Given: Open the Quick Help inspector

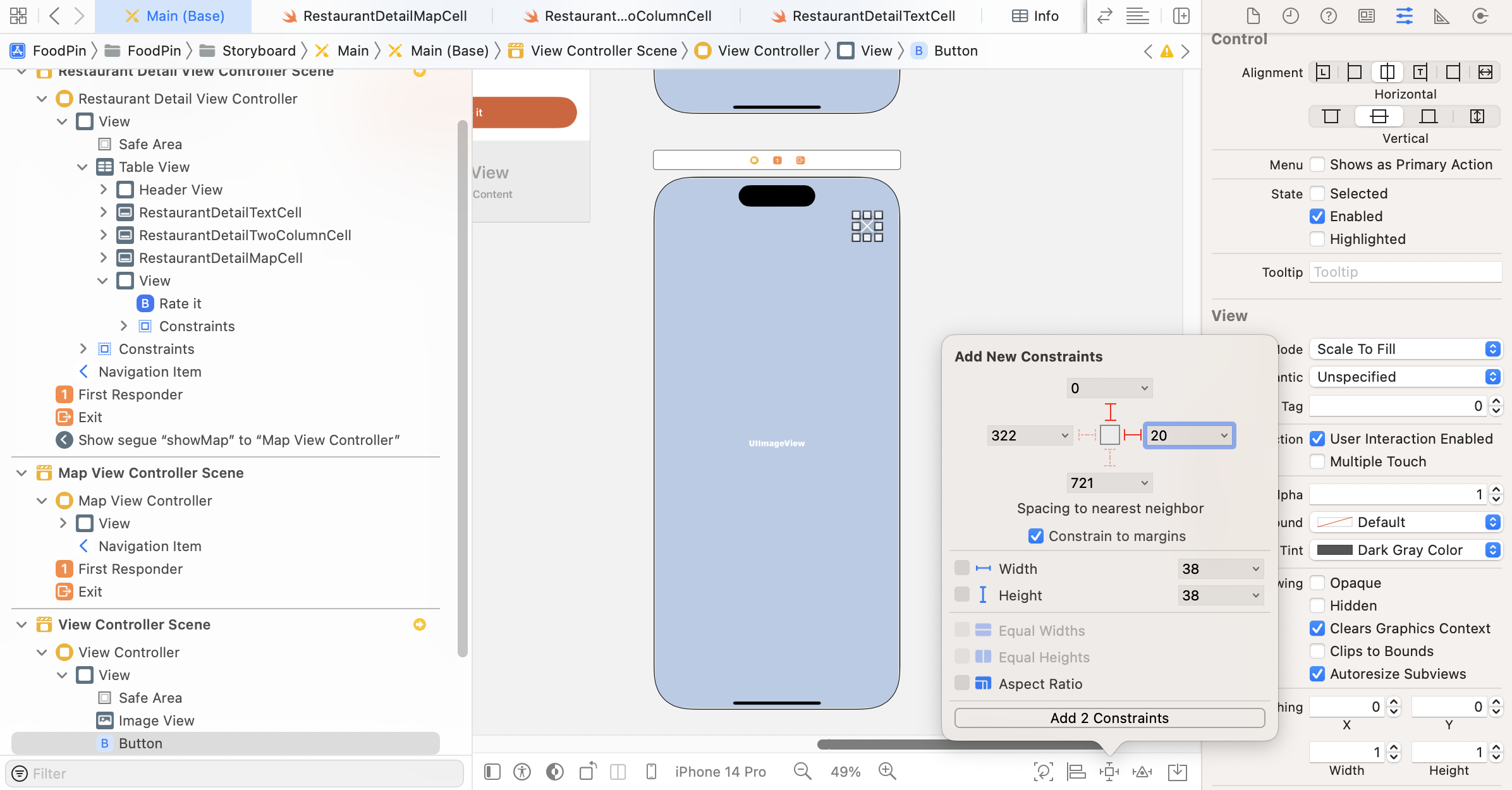Looking at the screenshot, I should (x=1329, y=16).
